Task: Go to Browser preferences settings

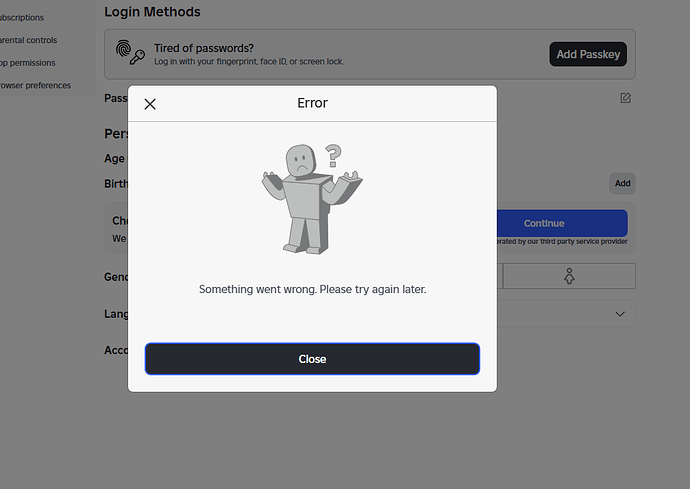Action: (x=35, y=85)
